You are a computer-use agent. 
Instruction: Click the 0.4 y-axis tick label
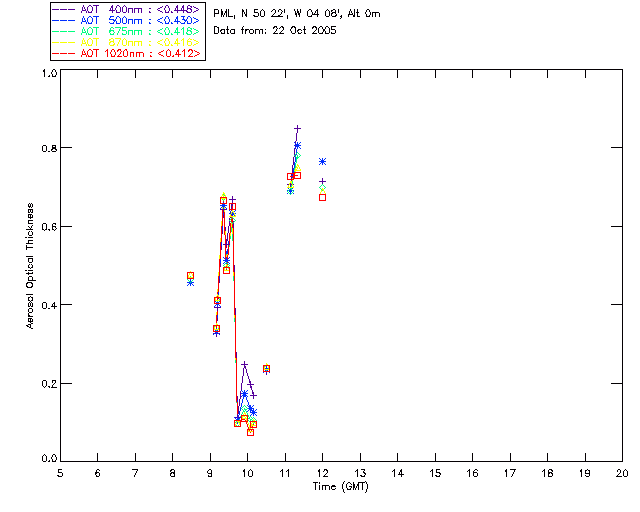coord(49,305)
